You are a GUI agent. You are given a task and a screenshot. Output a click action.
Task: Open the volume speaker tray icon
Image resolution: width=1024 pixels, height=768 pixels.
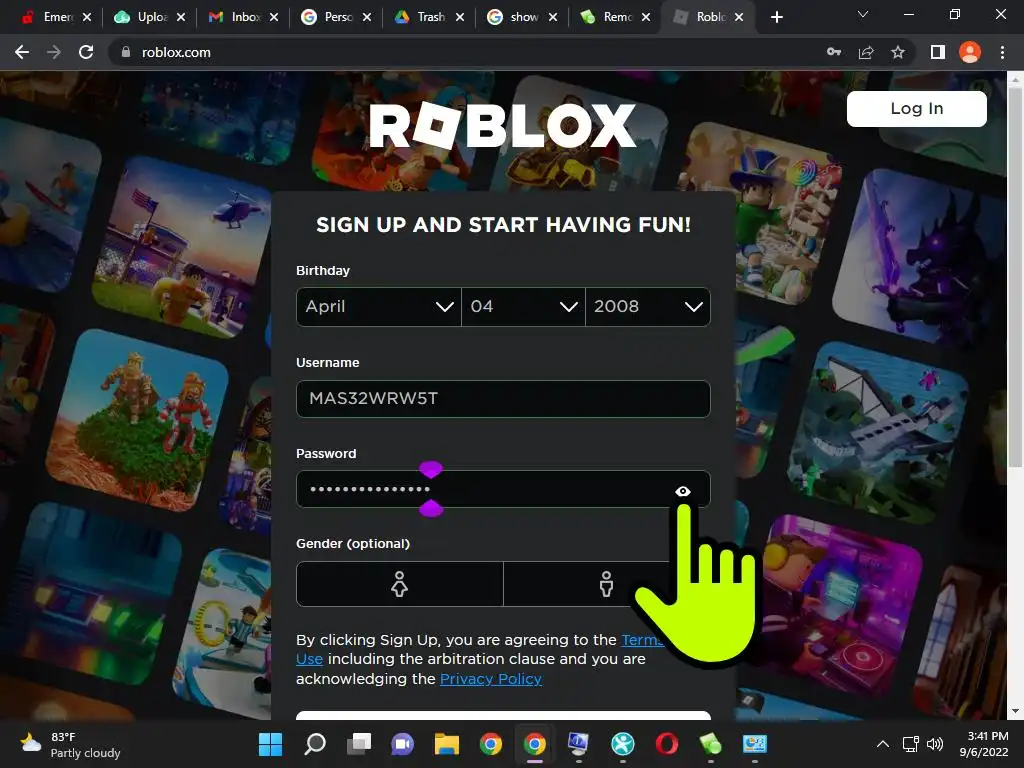935,744
